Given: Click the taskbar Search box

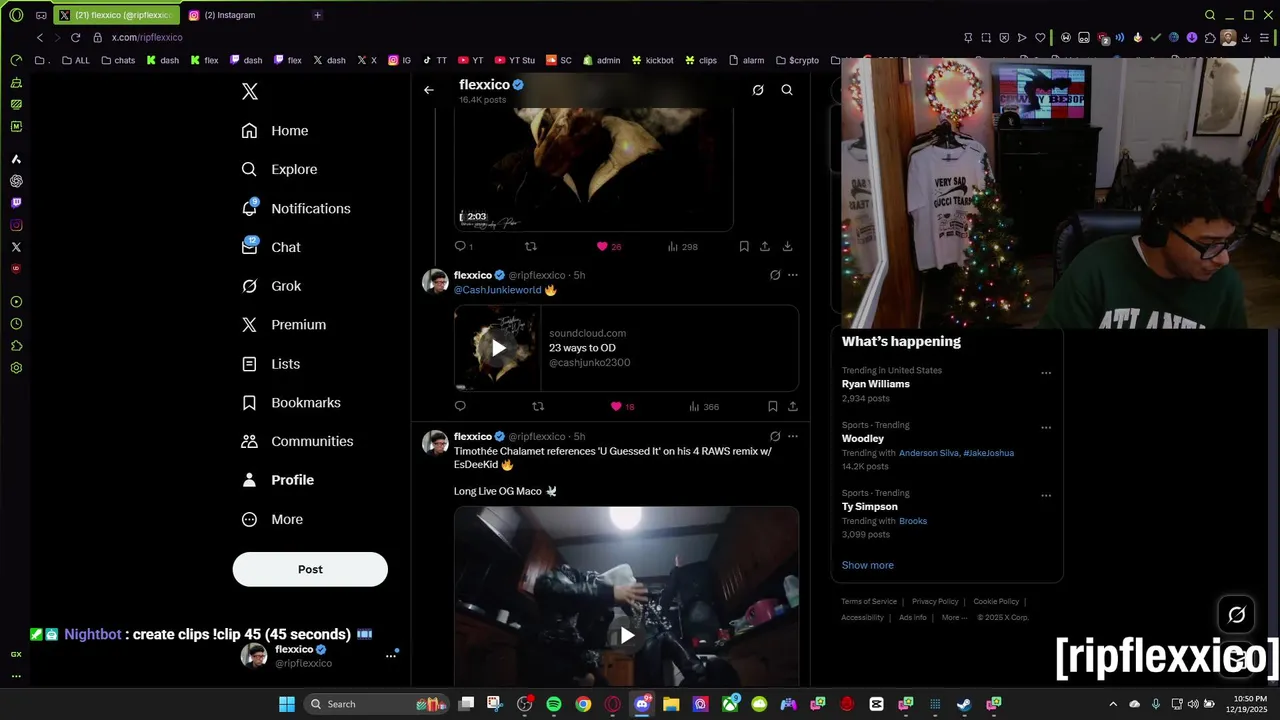Looking at the screenshot, I should coord(375,704).
